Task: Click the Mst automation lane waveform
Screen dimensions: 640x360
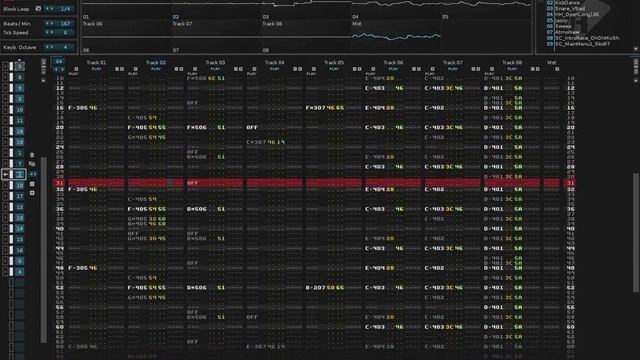Action: click(x=396, y=36)
